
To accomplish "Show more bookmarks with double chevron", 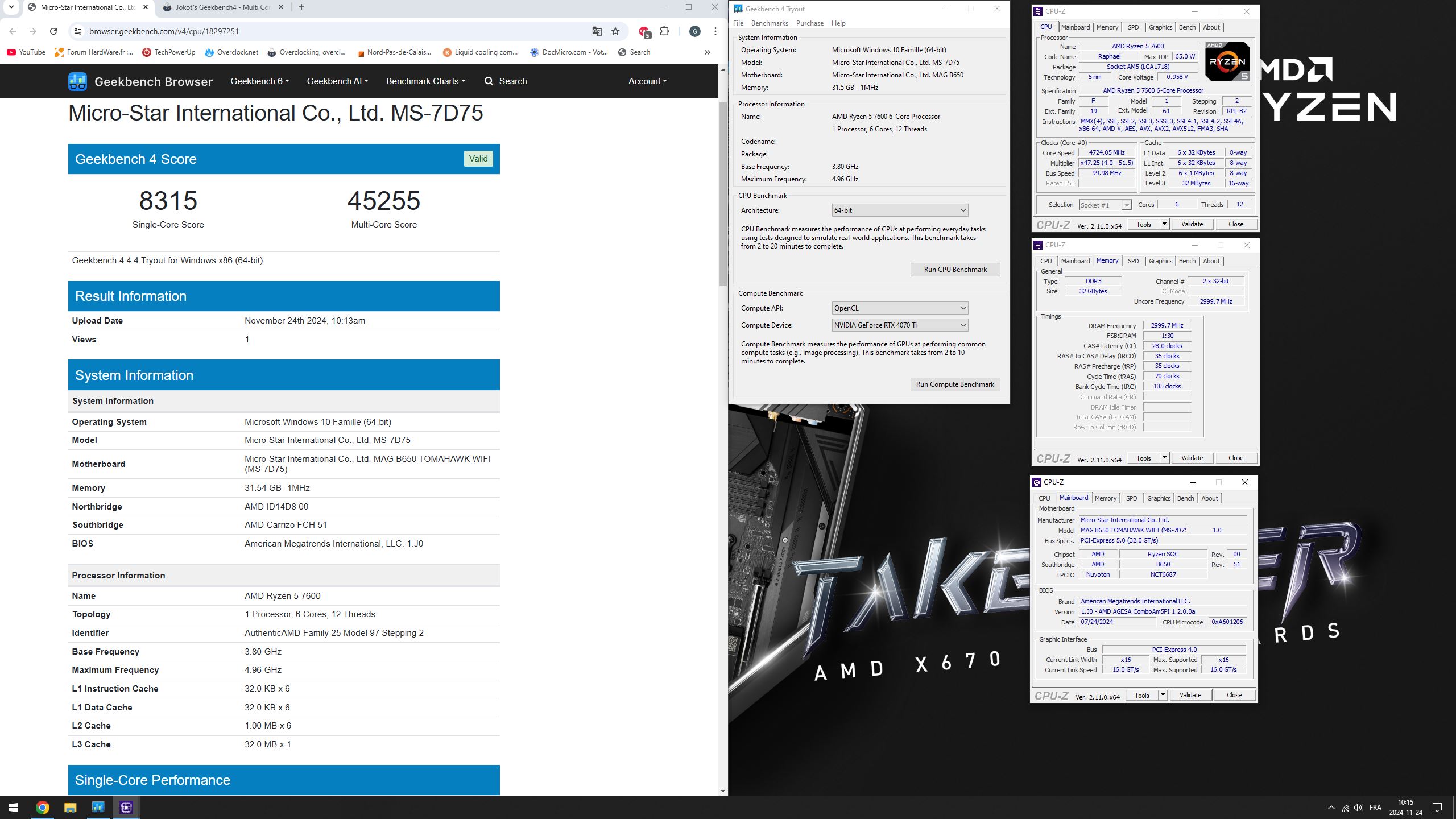I will 707,52.
